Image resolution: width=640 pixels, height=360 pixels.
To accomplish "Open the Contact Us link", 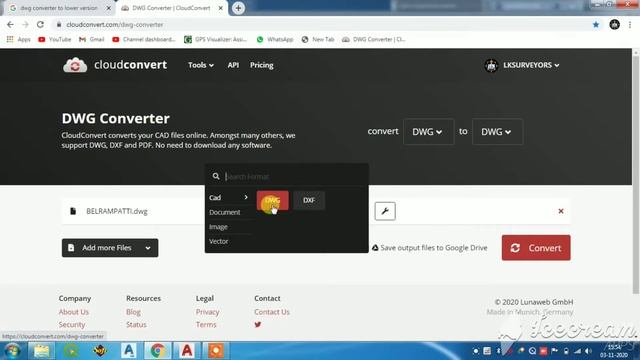I will click(x=272, y=312).
